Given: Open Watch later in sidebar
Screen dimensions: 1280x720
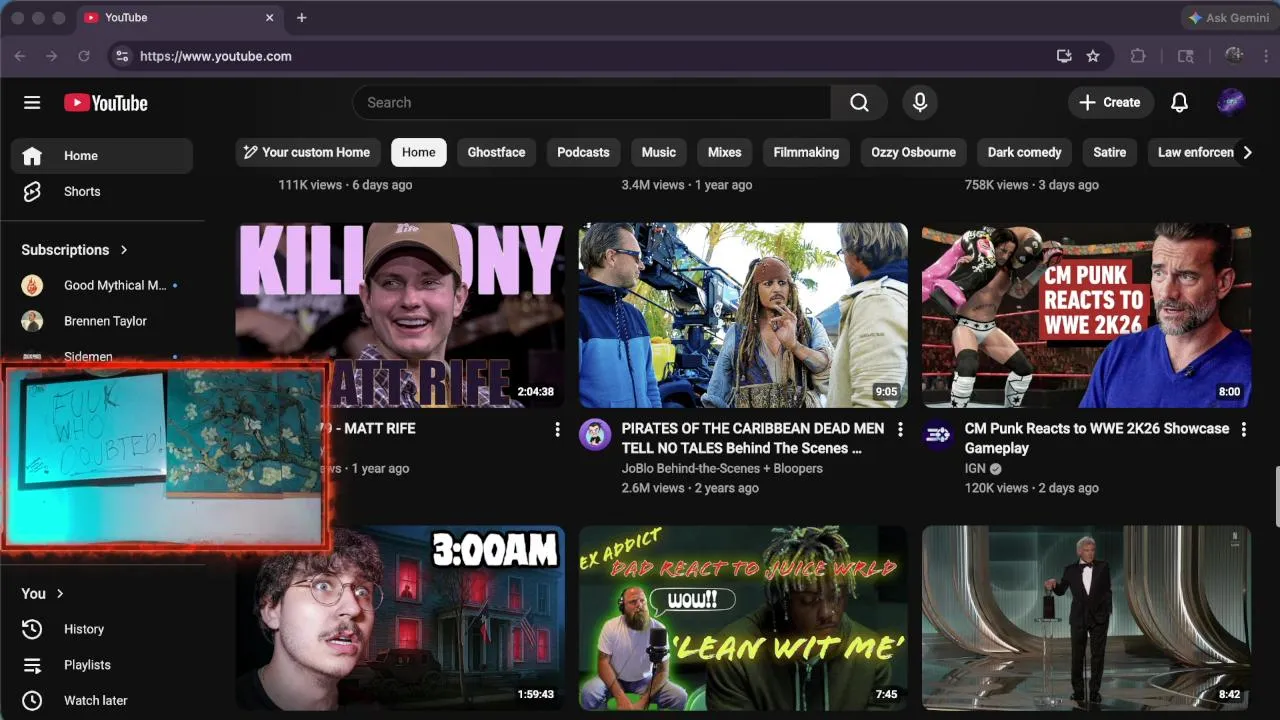Looking at the screenshot, I should pyautogui.click(x=102, y=701).
